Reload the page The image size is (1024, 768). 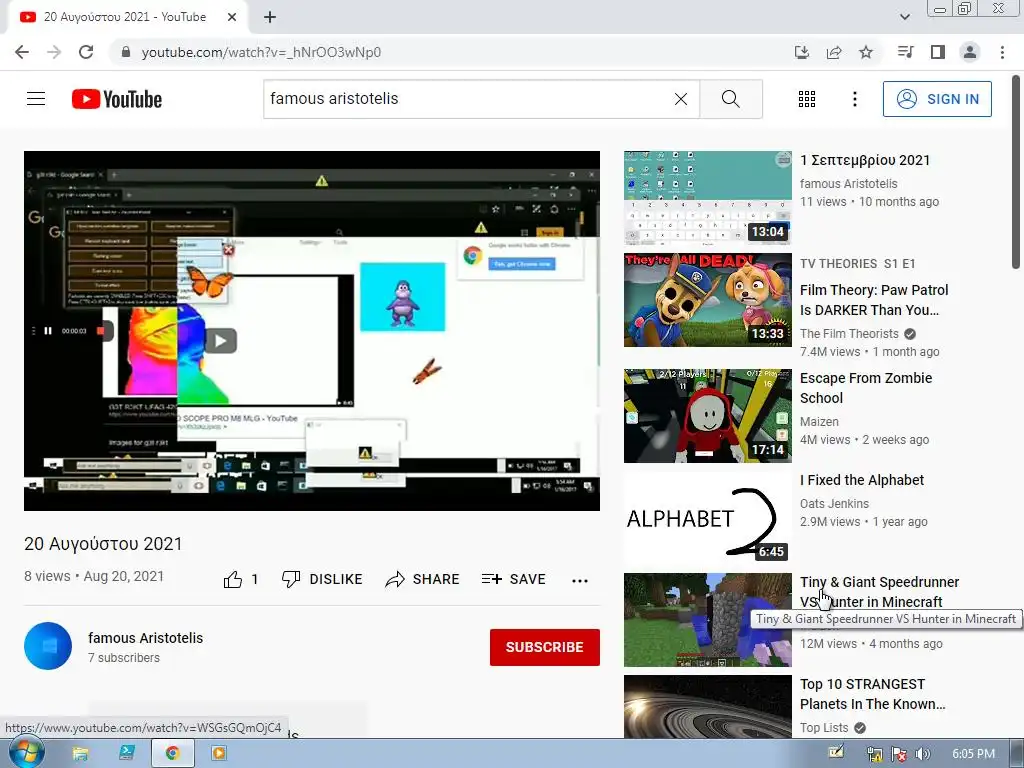point(86,52)
